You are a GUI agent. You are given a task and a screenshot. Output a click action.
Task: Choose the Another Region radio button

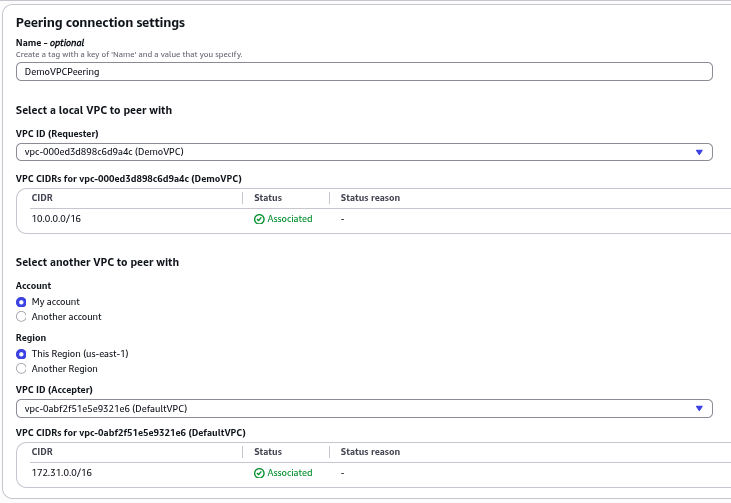(21, 369)
